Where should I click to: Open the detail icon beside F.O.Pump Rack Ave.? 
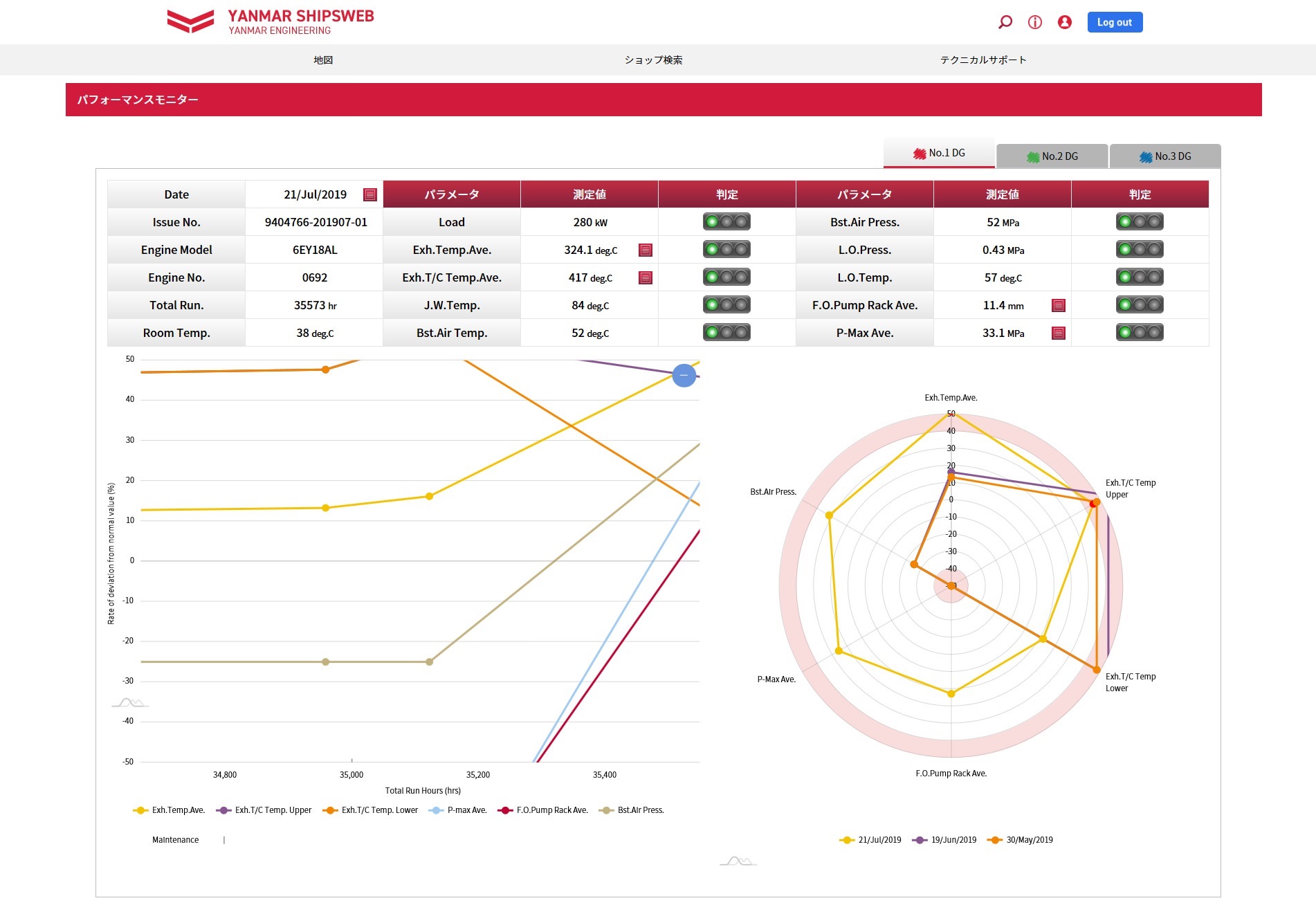1058,306
